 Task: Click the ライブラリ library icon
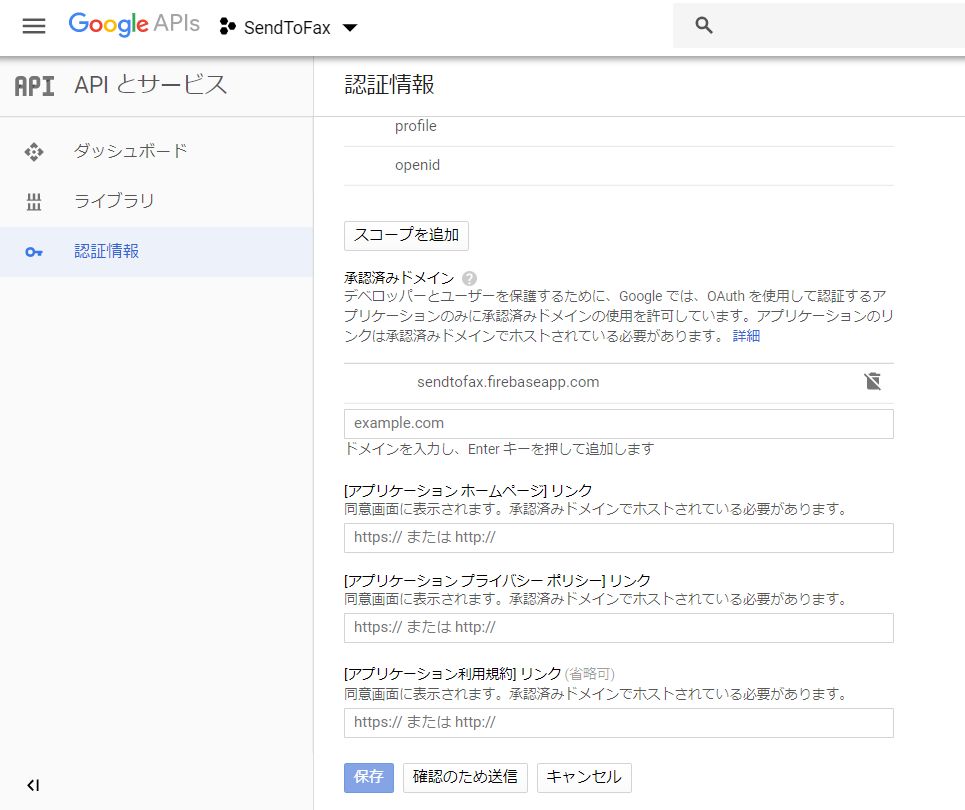(x=34, y=201)
